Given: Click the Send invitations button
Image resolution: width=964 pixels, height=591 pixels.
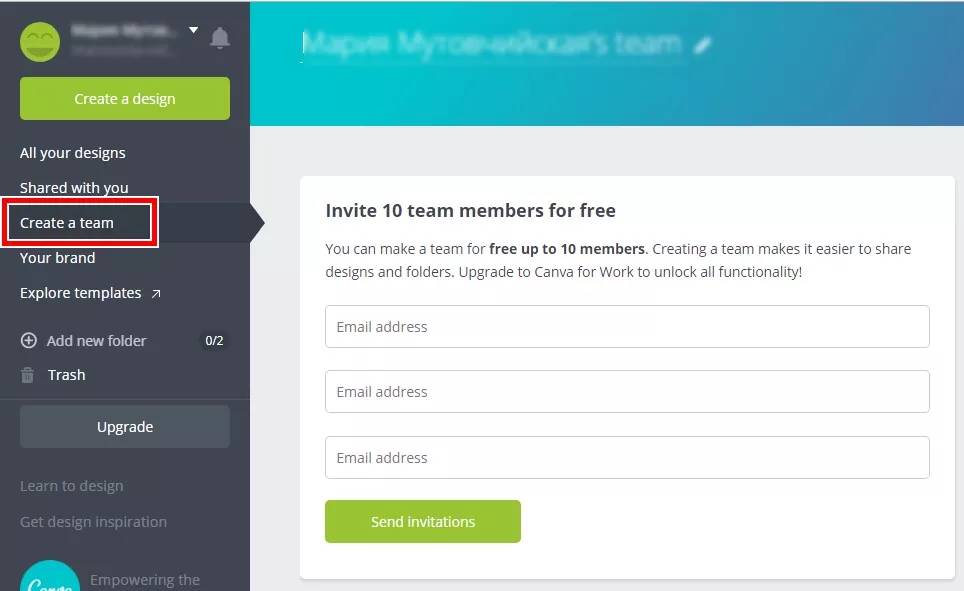Looking at the screenshot, I should pyautogui.click(x=423, y=522).
